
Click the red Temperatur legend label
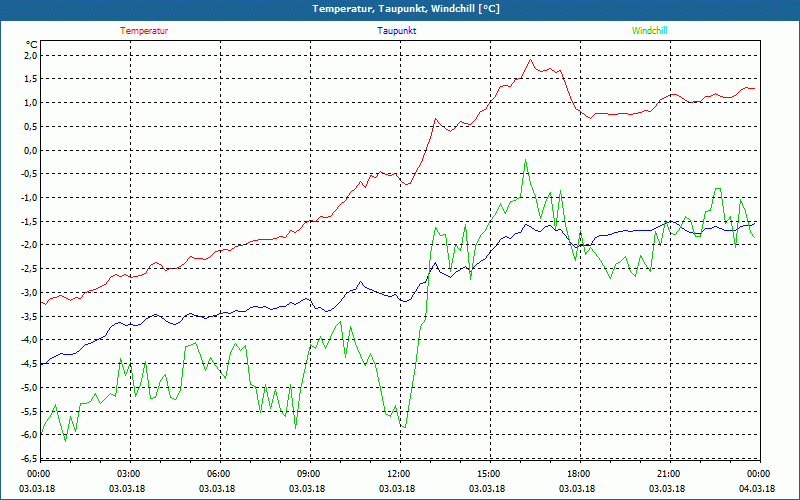pyautogui.click(x=144, y=31)
